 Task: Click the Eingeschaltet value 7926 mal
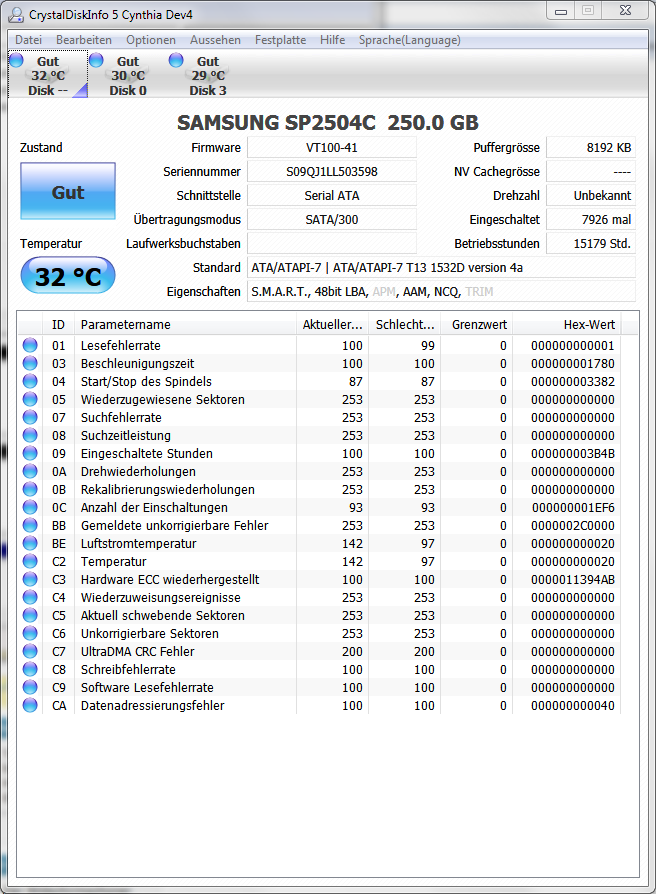[591, 220]
